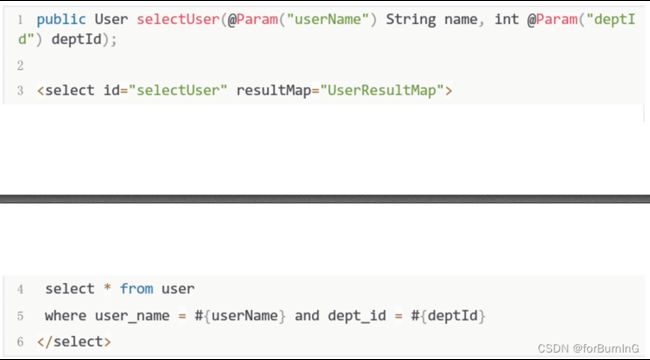
Task: Click the #{deptId} placeholder
Action: [x=448, y=316]
